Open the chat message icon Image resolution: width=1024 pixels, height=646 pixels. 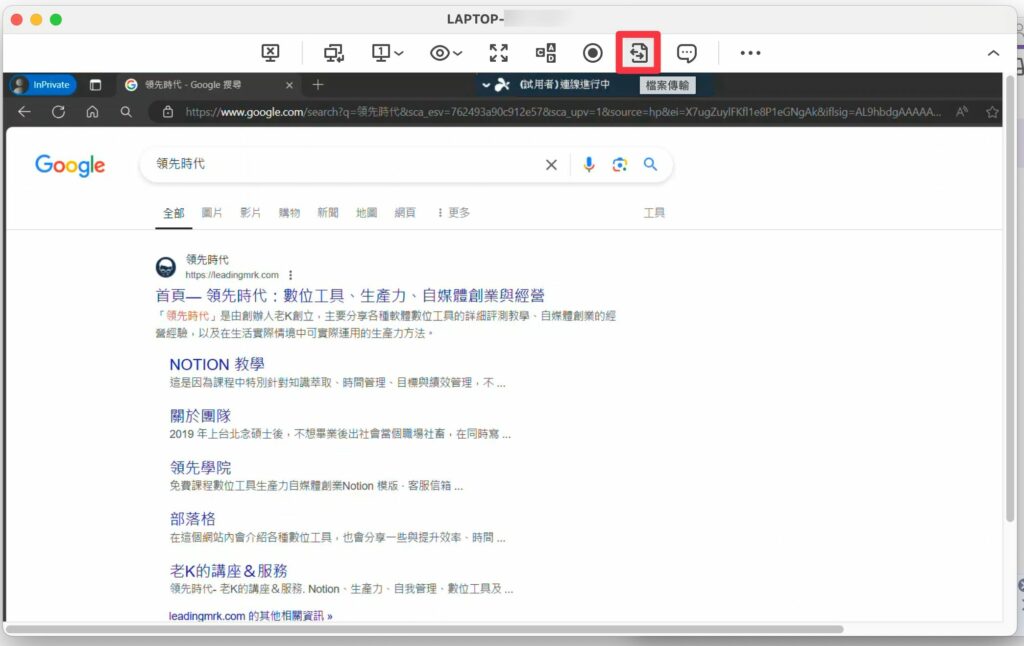pyautogui.click(x=686, y=53)
